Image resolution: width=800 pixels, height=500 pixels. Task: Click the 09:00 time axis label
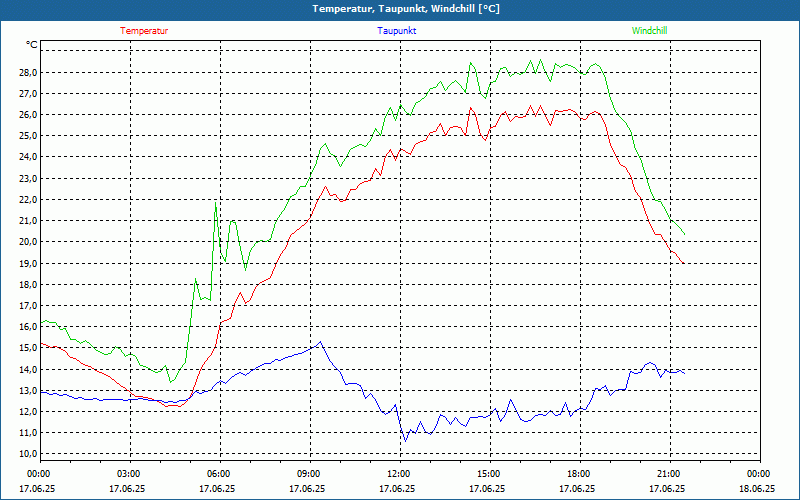tap(311, 474)
